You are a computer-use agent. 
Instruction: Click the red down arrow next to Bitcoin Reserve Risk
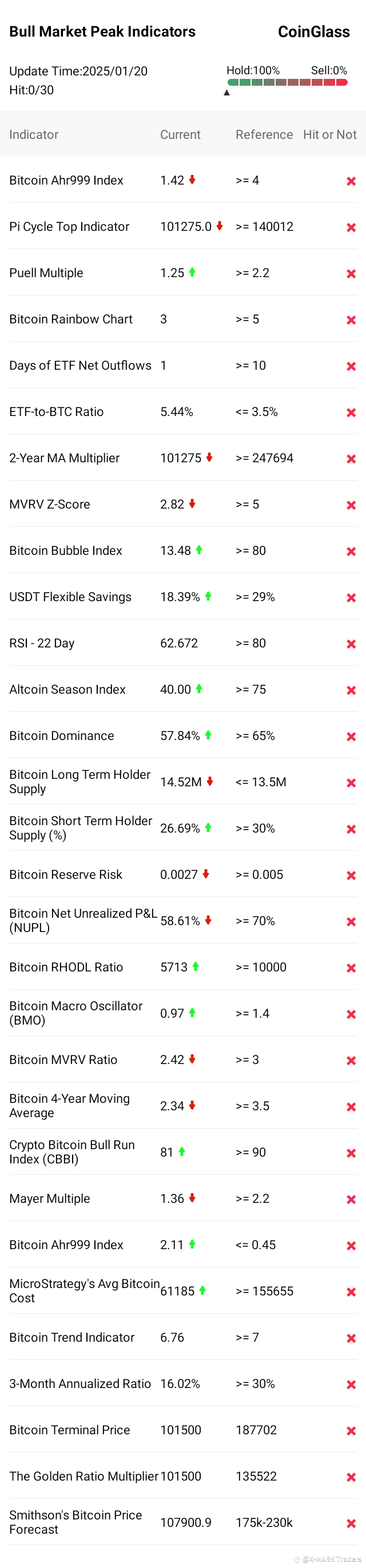click(x=206, y=874)
